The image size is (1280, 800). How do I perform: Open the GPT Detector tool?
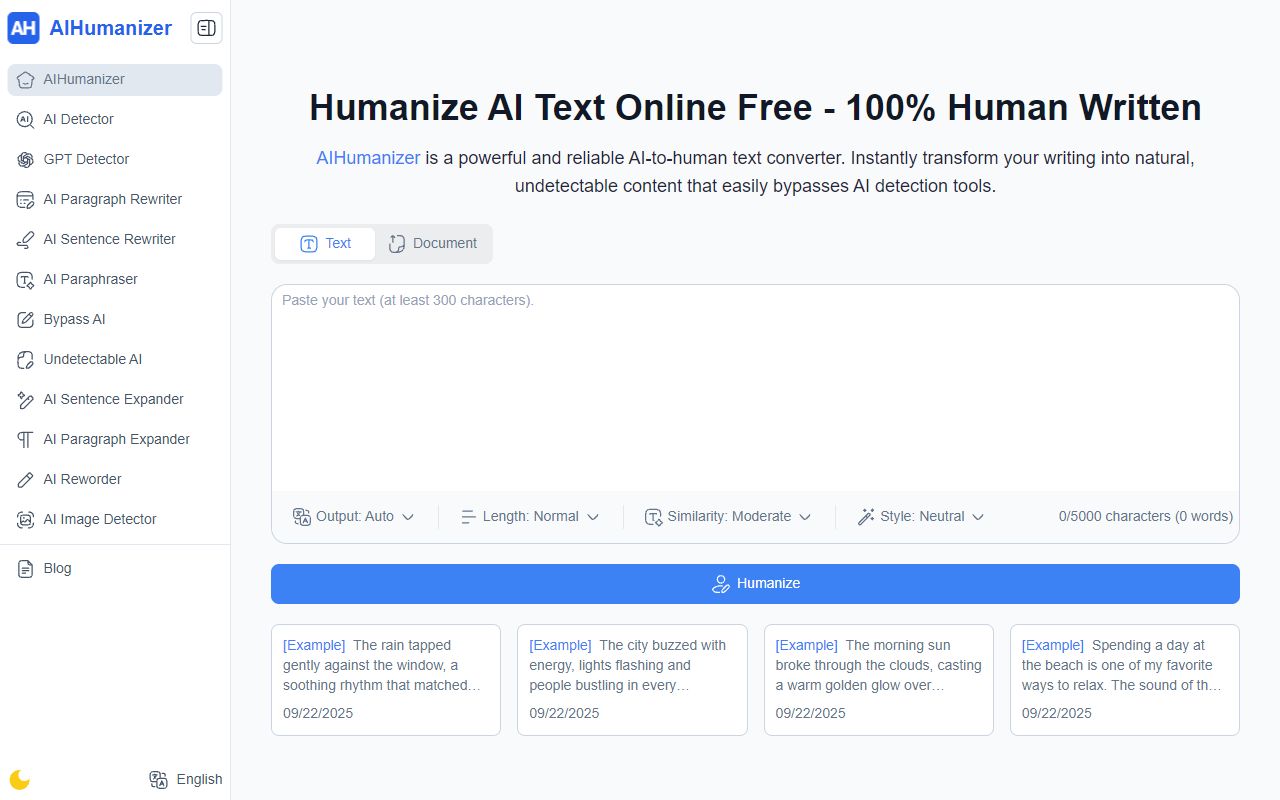[87, 159]
